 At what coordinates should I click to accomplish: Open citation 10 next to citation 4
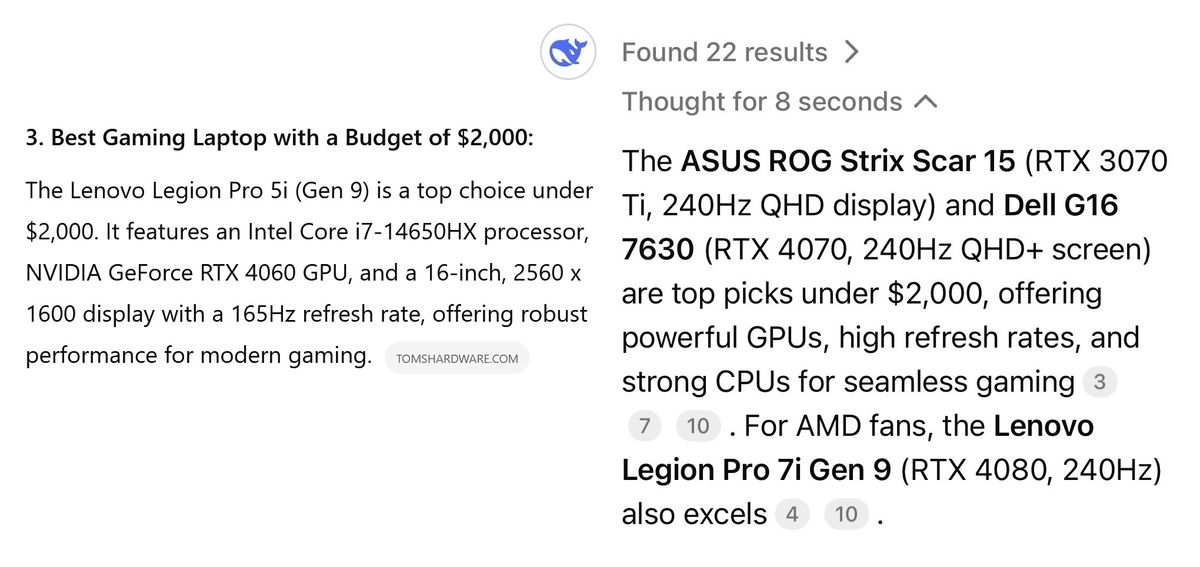click(x=846, y=515)
